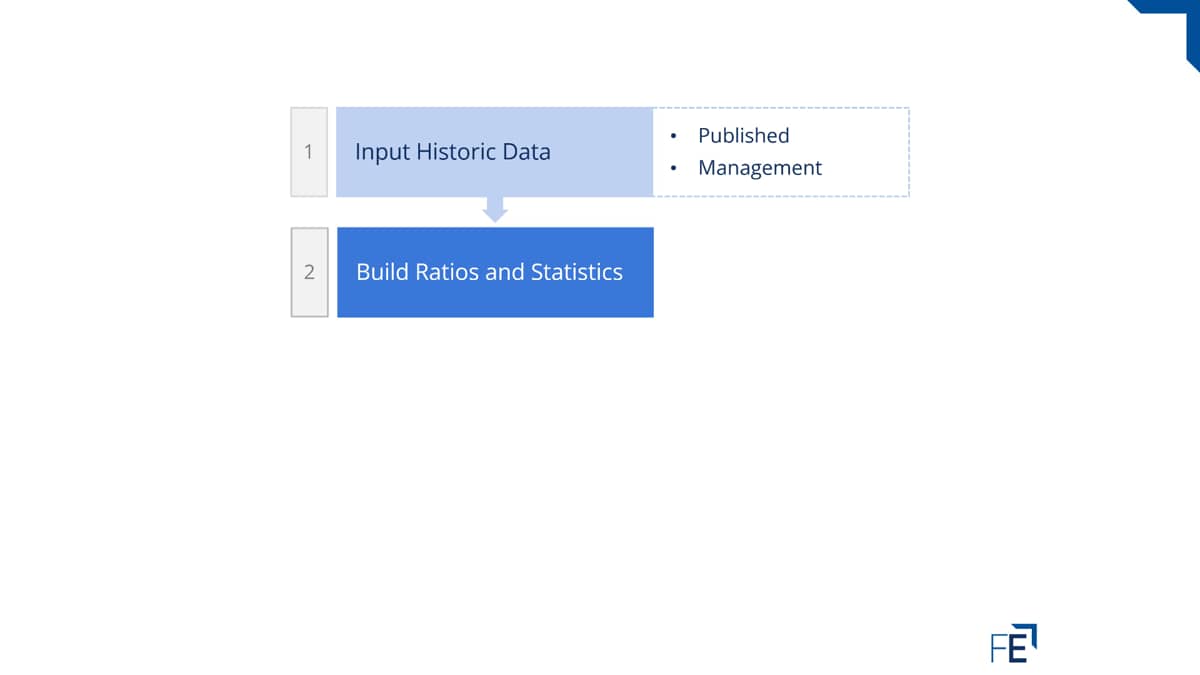Click the thin F in the logo
The width and height of the screenshot is (1200, 675).
(x=998, y=649)
